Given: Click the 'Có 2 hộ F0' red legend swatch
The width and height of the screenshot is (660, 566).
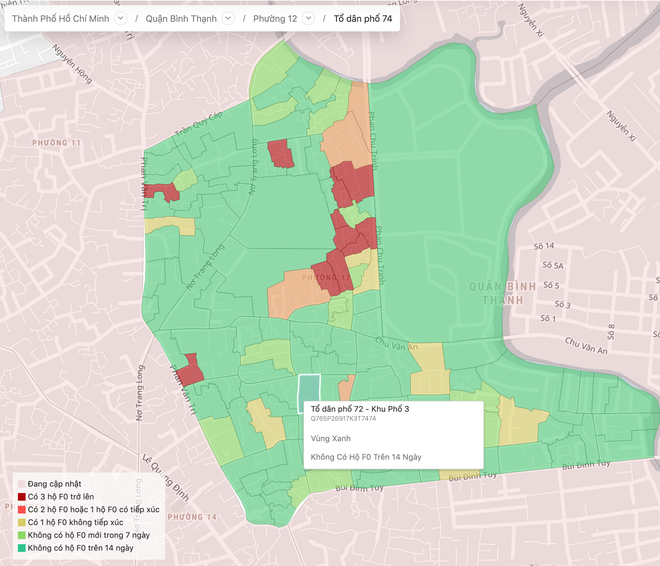Looking at the screenshot, I should 21,510.
